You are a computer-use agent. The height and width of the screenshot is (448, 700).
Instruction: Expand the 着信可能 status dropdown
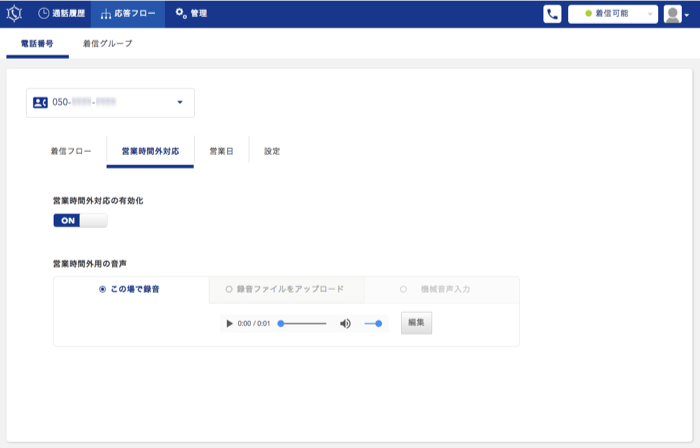(612, 14)
